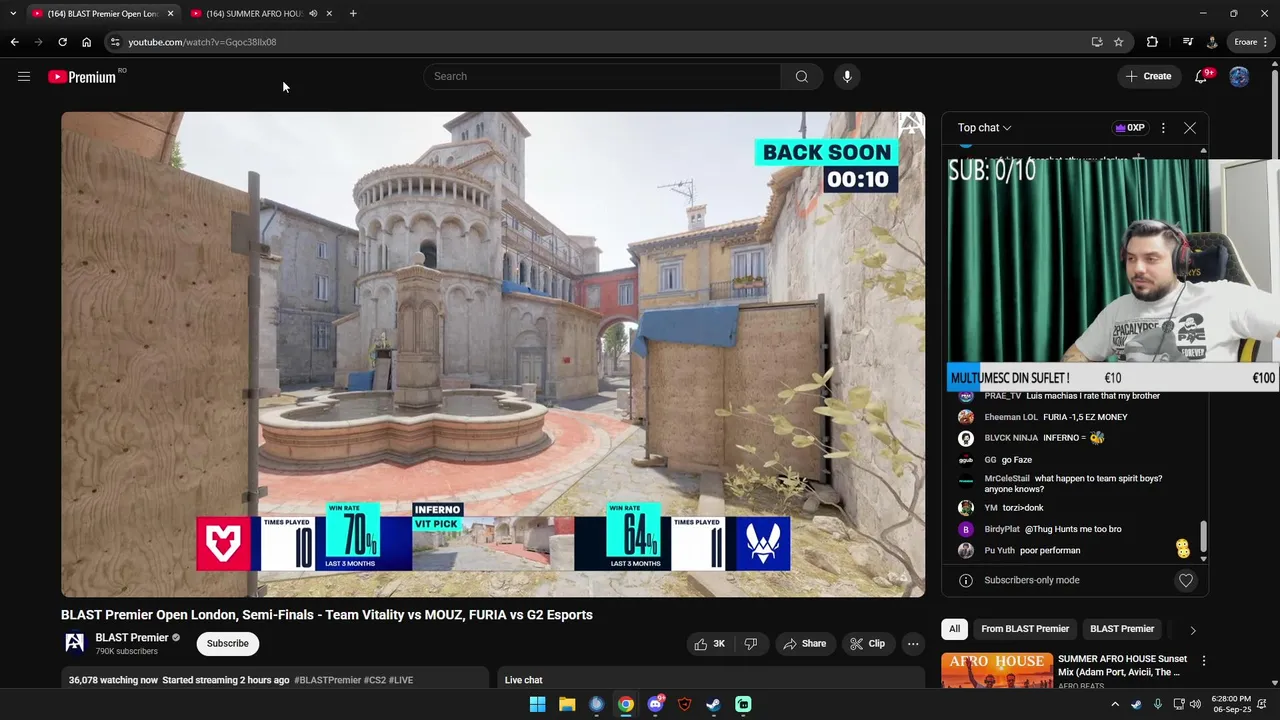Select the All filter chip
This screenshot has height=720, width=1280.
point(954,629)
